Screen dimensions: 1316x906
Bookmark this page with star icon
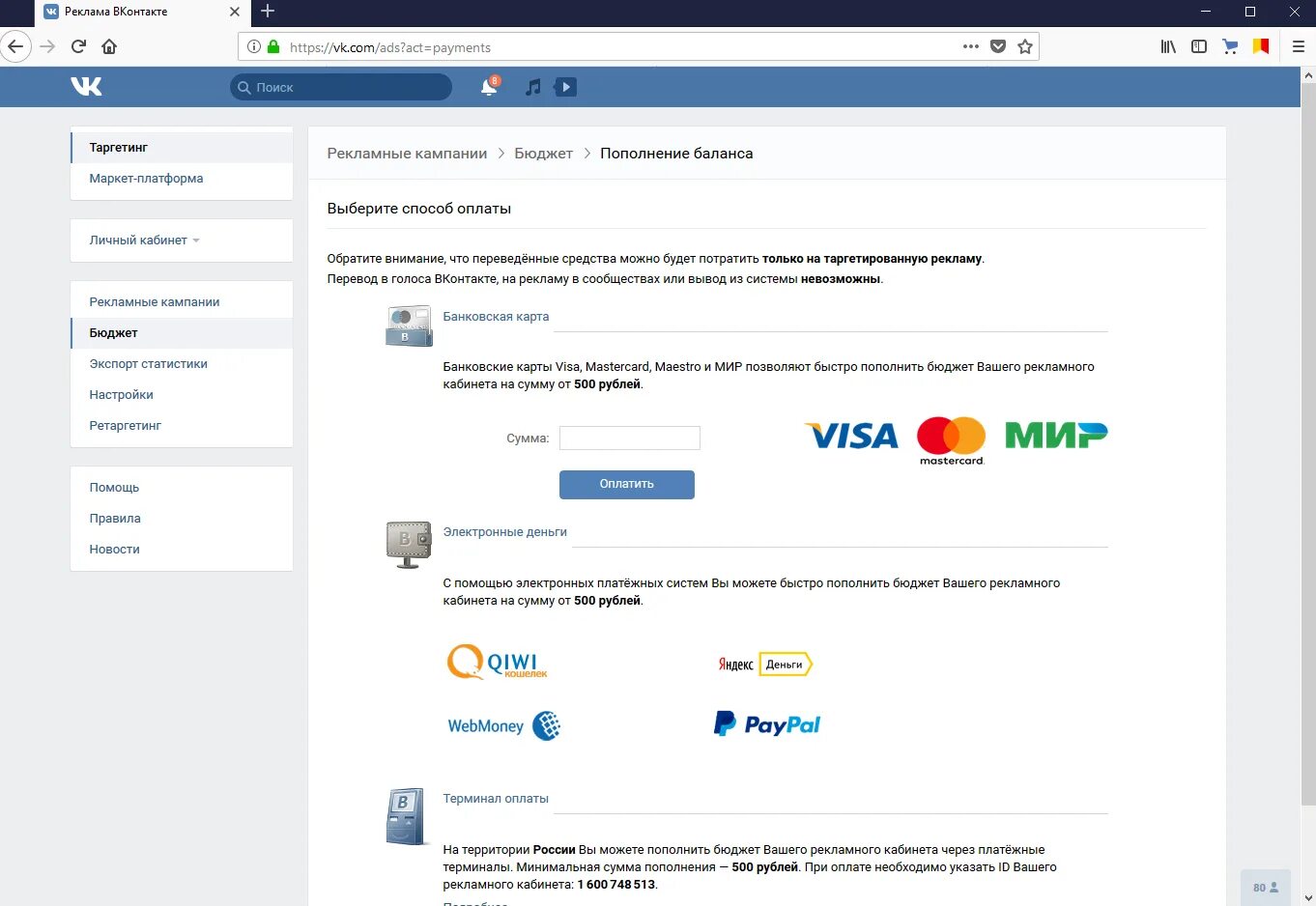click(1025, 46)
